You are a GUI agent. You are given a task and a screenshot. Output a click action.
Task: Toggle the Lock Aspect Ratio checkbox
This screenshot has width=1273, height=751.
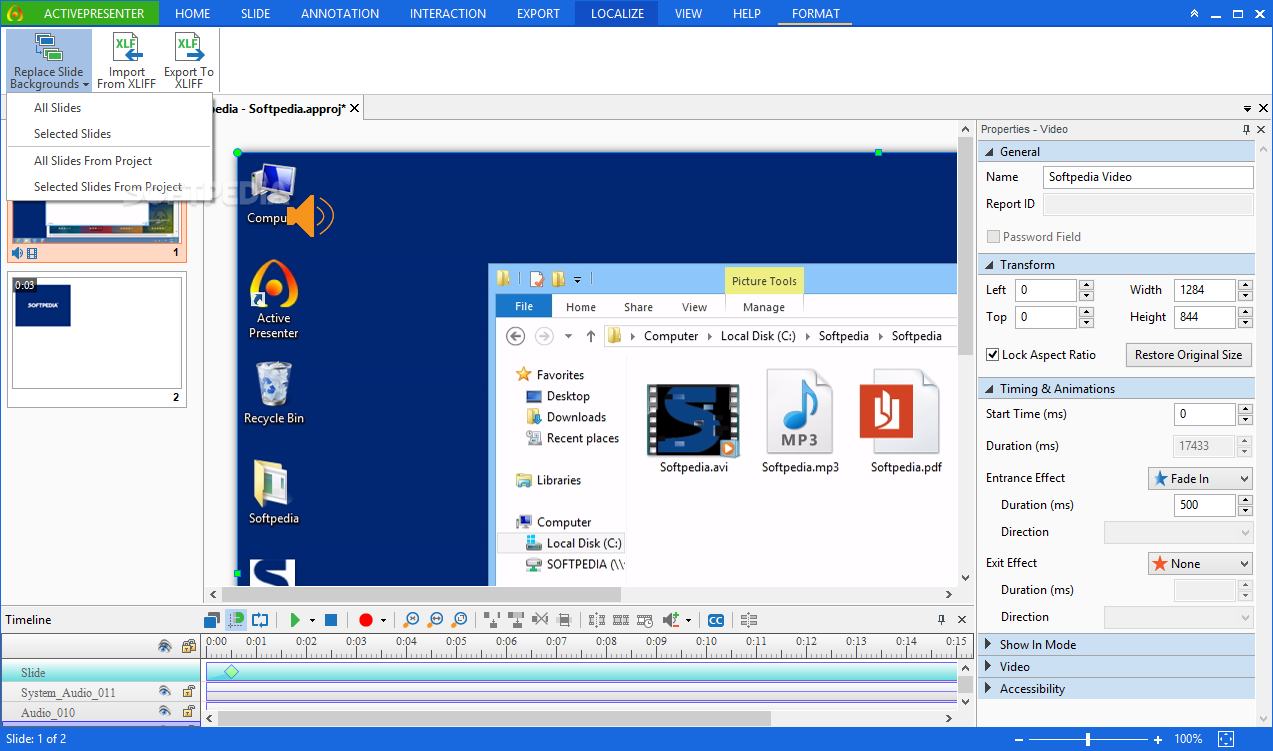(993, 355)
